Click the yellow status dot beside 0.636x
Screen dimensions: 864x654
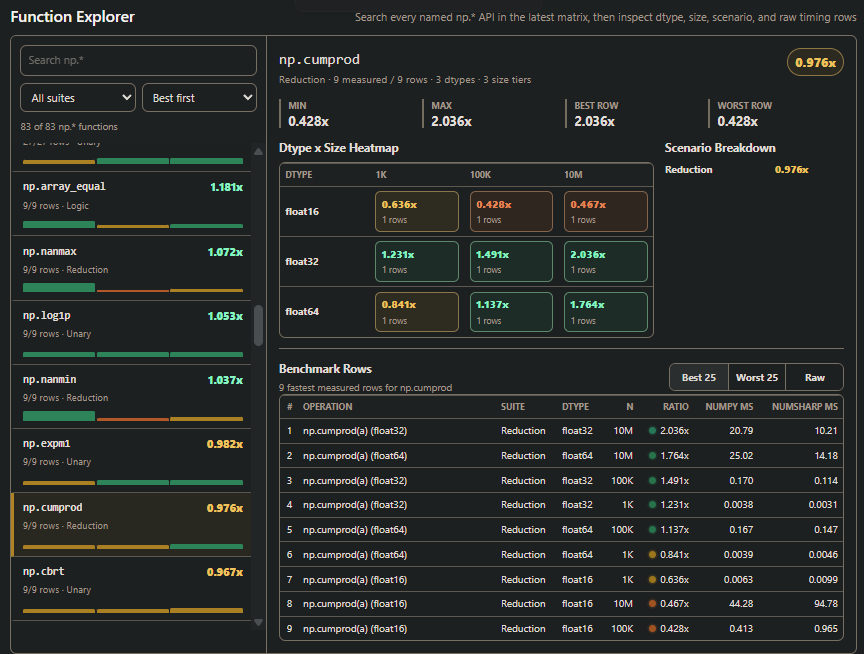coord(652,580)
